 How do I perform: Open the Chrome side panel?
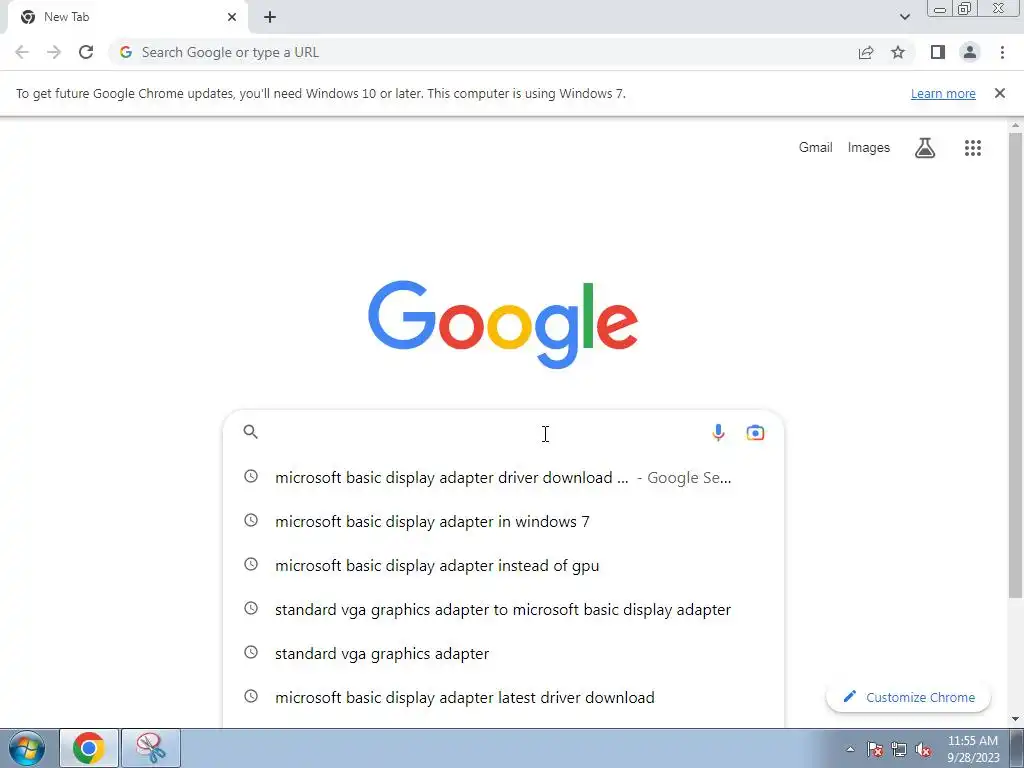(938, 52)
